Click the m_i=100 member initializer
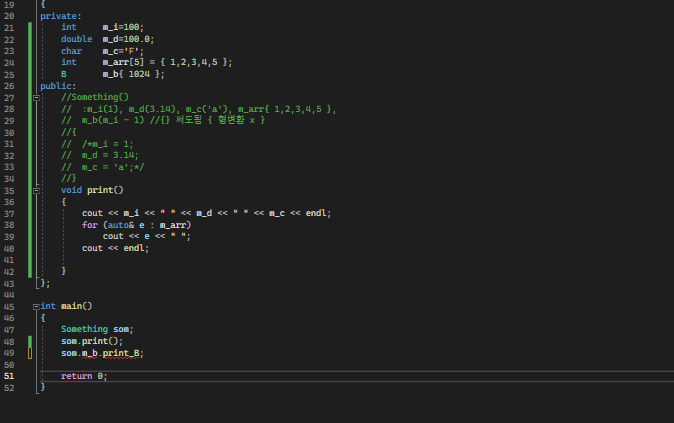This screenshot has height=423, width=674. point(123,27)
